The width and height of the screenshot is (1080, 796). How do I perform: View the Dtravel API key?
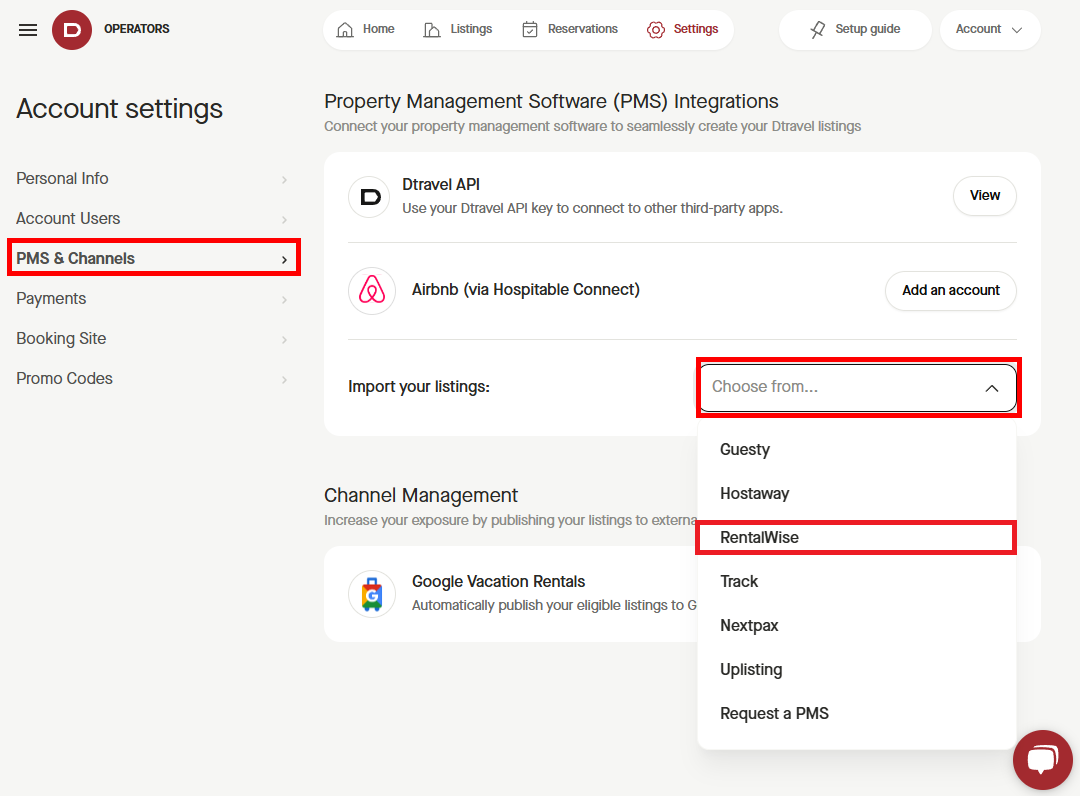(984, 196)
